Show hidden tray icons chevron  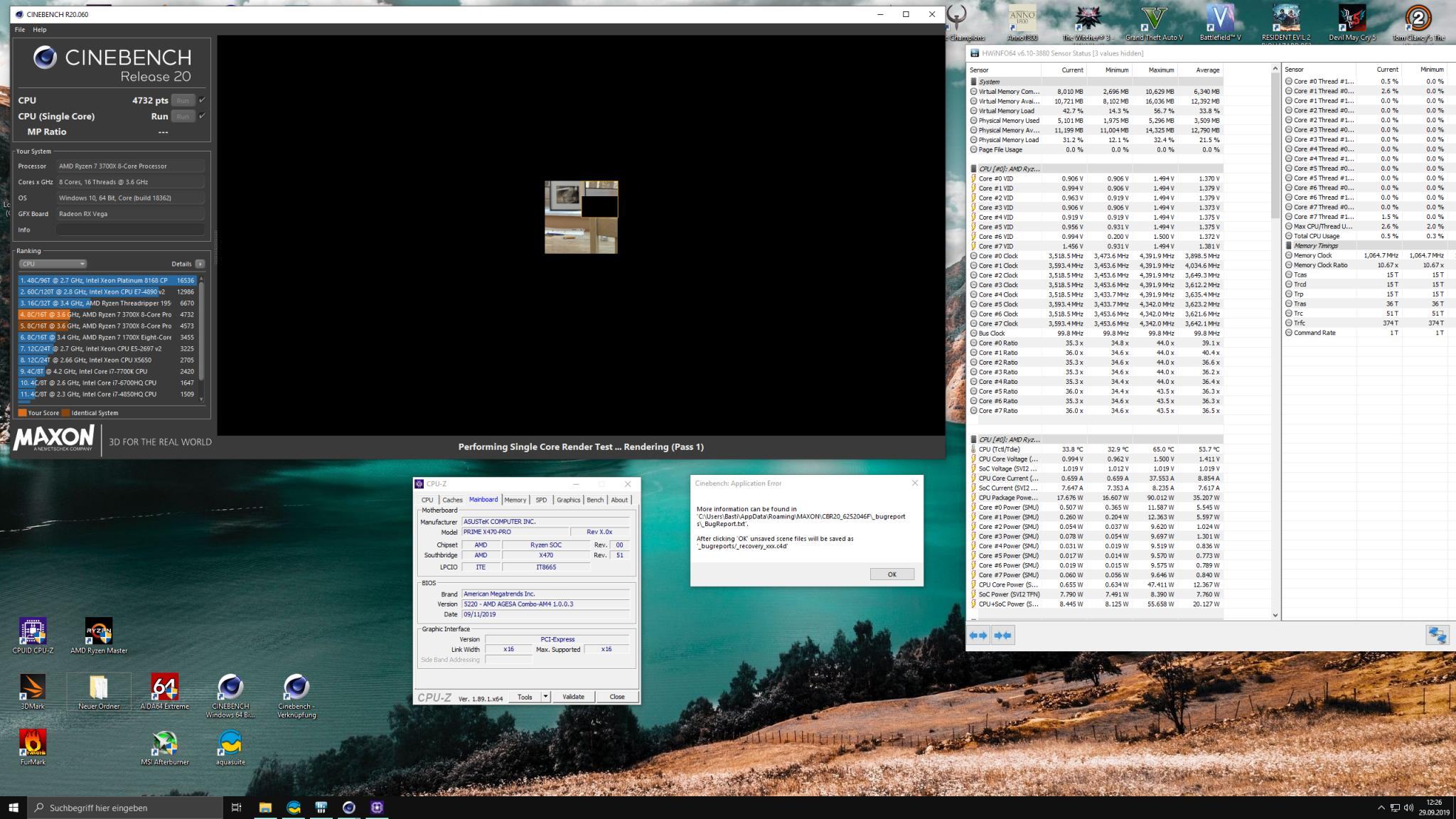point(1381,808)
